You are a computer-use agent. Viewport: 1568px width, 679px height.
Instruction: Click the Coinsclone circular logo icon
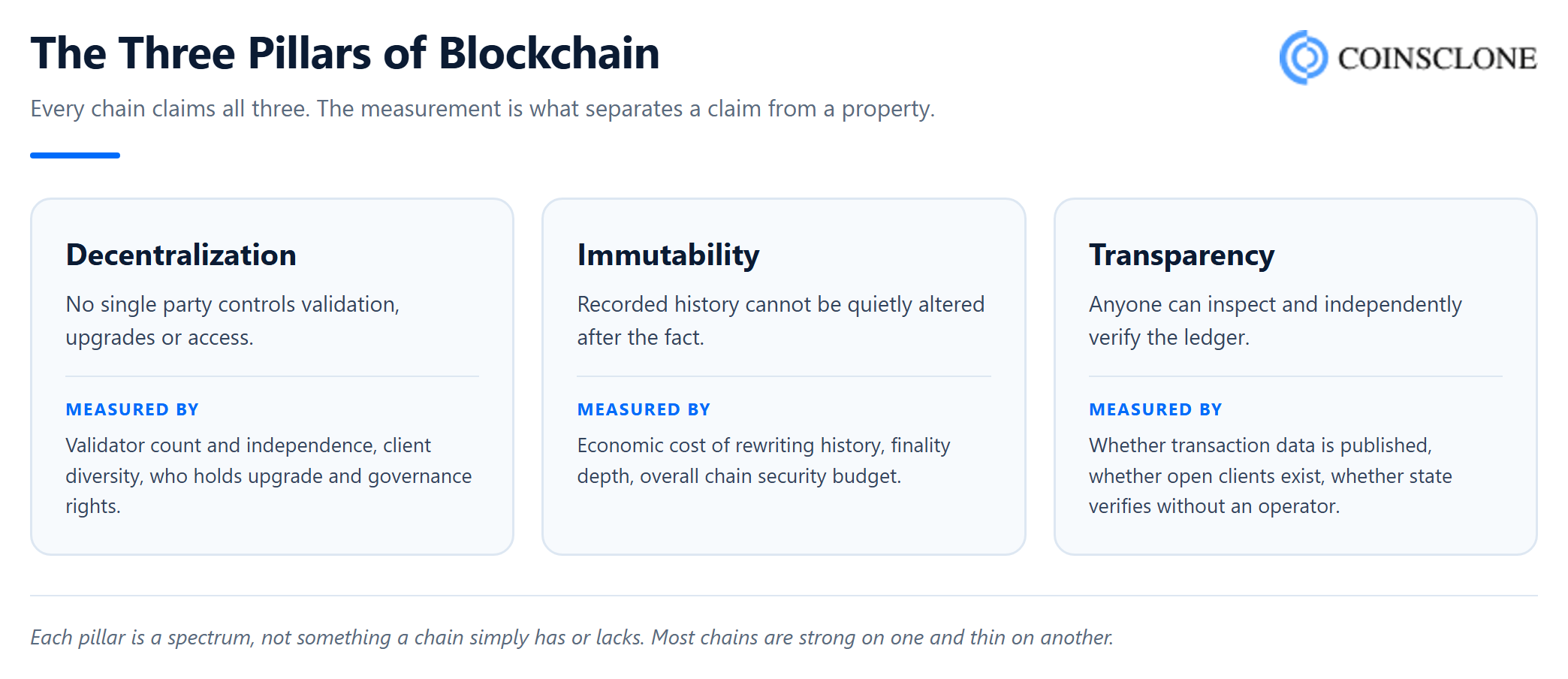(1304, 57)
